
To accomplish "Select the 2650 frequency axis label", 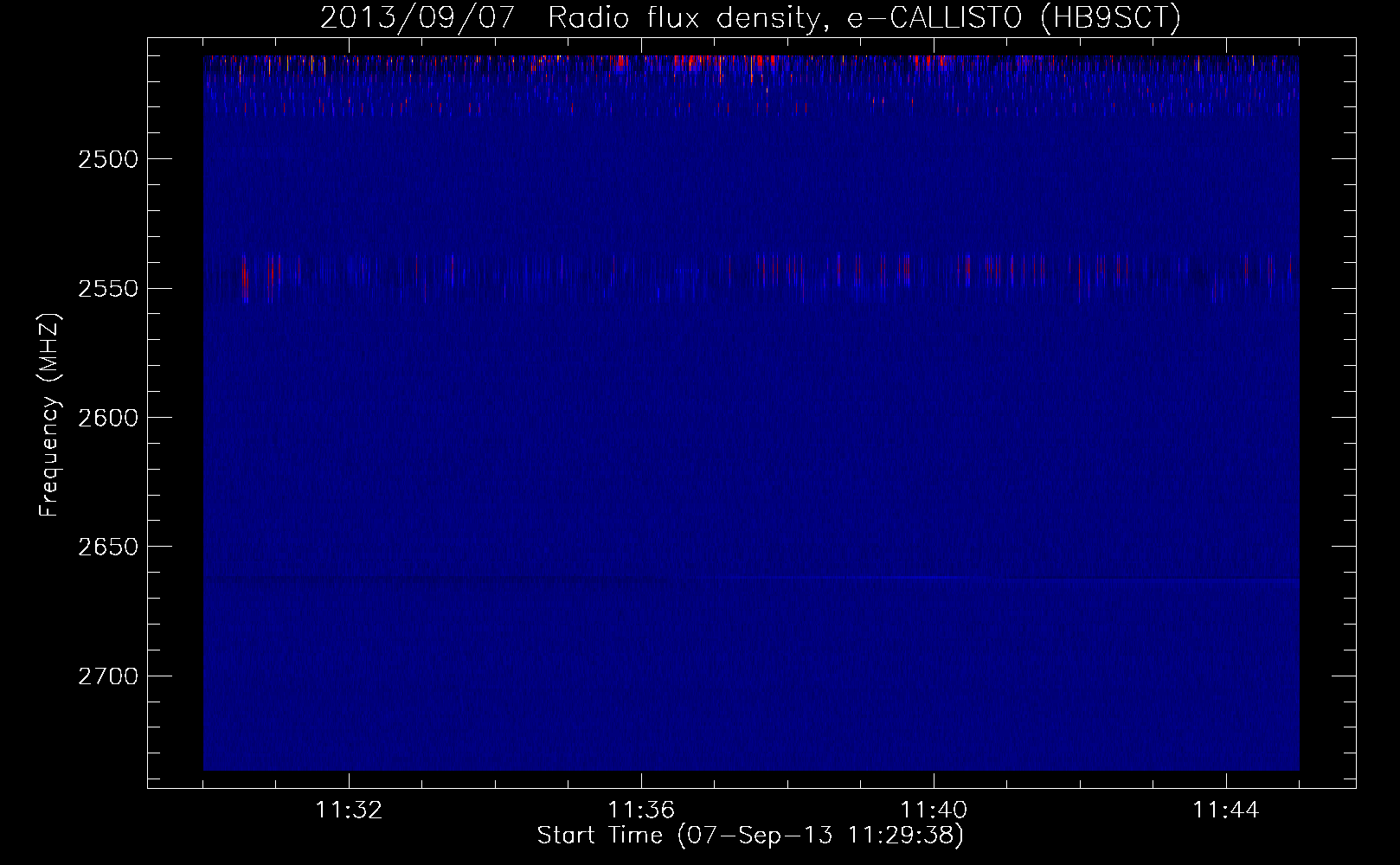I will [x=108, y=547].
